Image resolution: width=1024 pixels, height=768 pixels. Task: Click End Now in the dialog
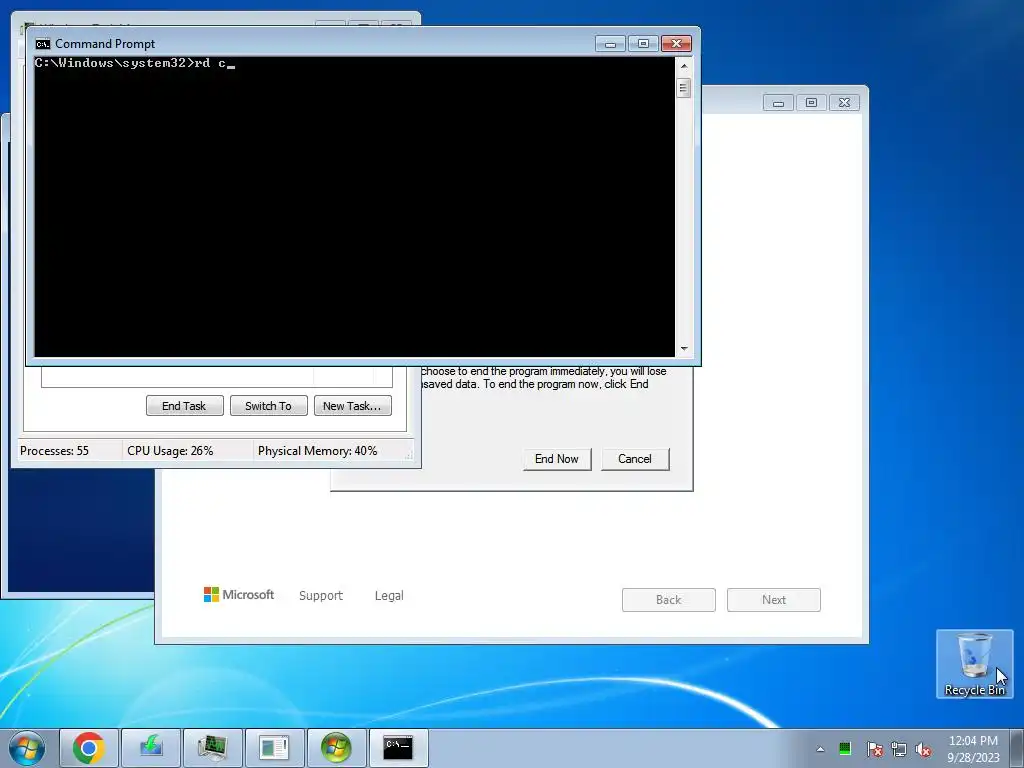[x=557, y=459]
